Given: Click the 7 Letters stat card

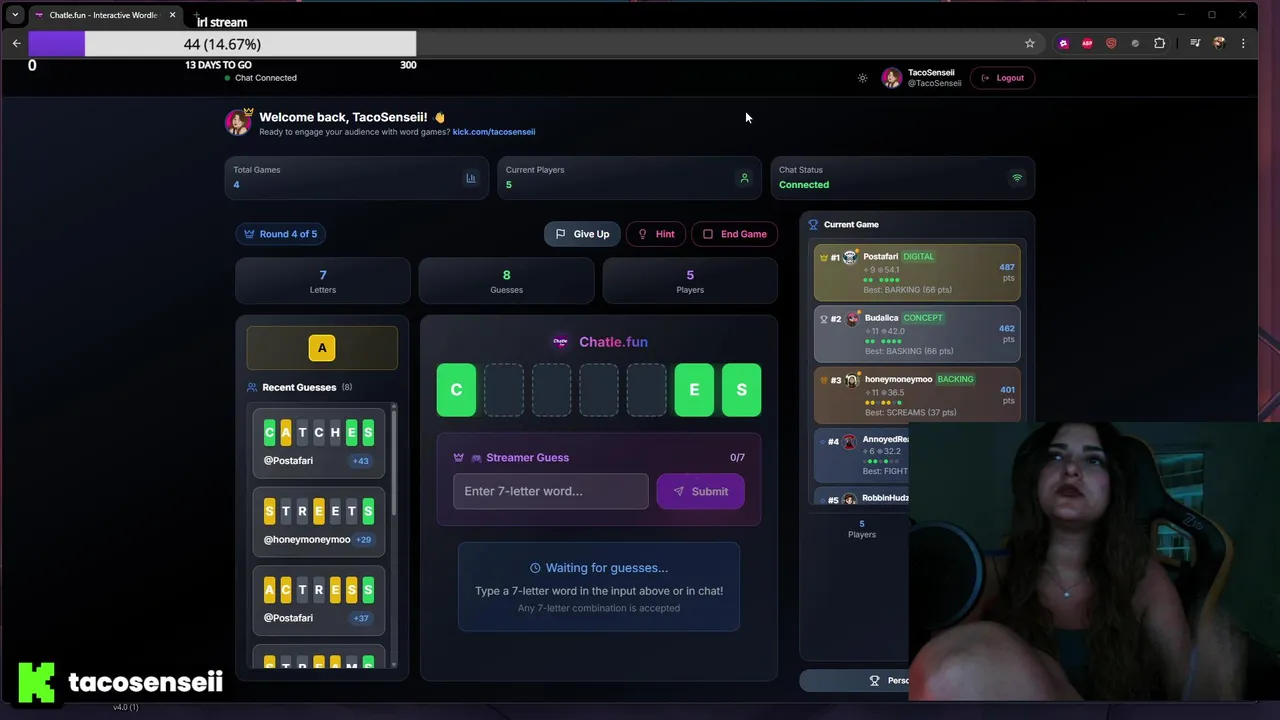Looking at the screenshot, I should 323,281.
